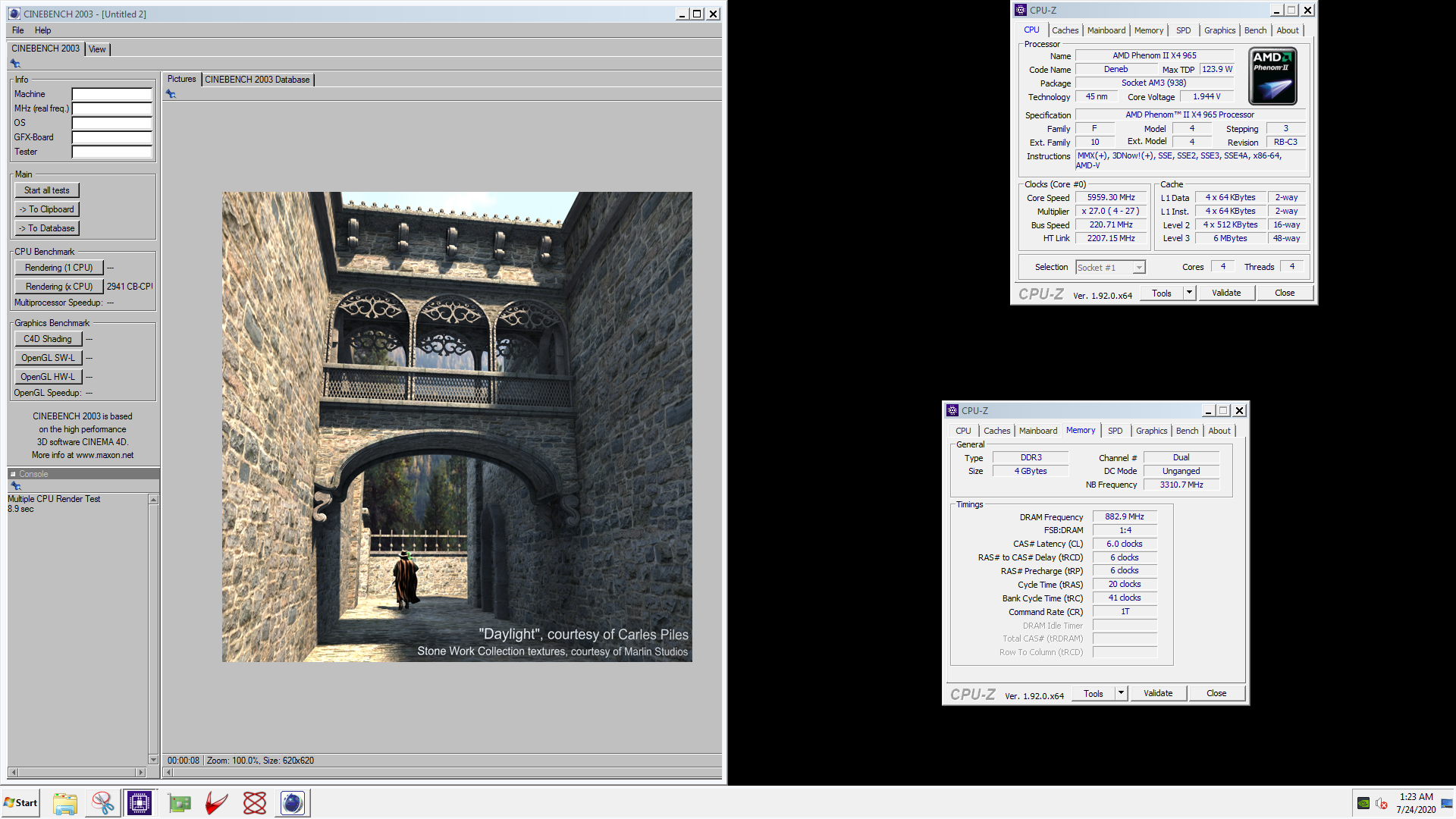Open the Tools dropdown arrow in the upper CPU-Z window

tap(1189, 293)
